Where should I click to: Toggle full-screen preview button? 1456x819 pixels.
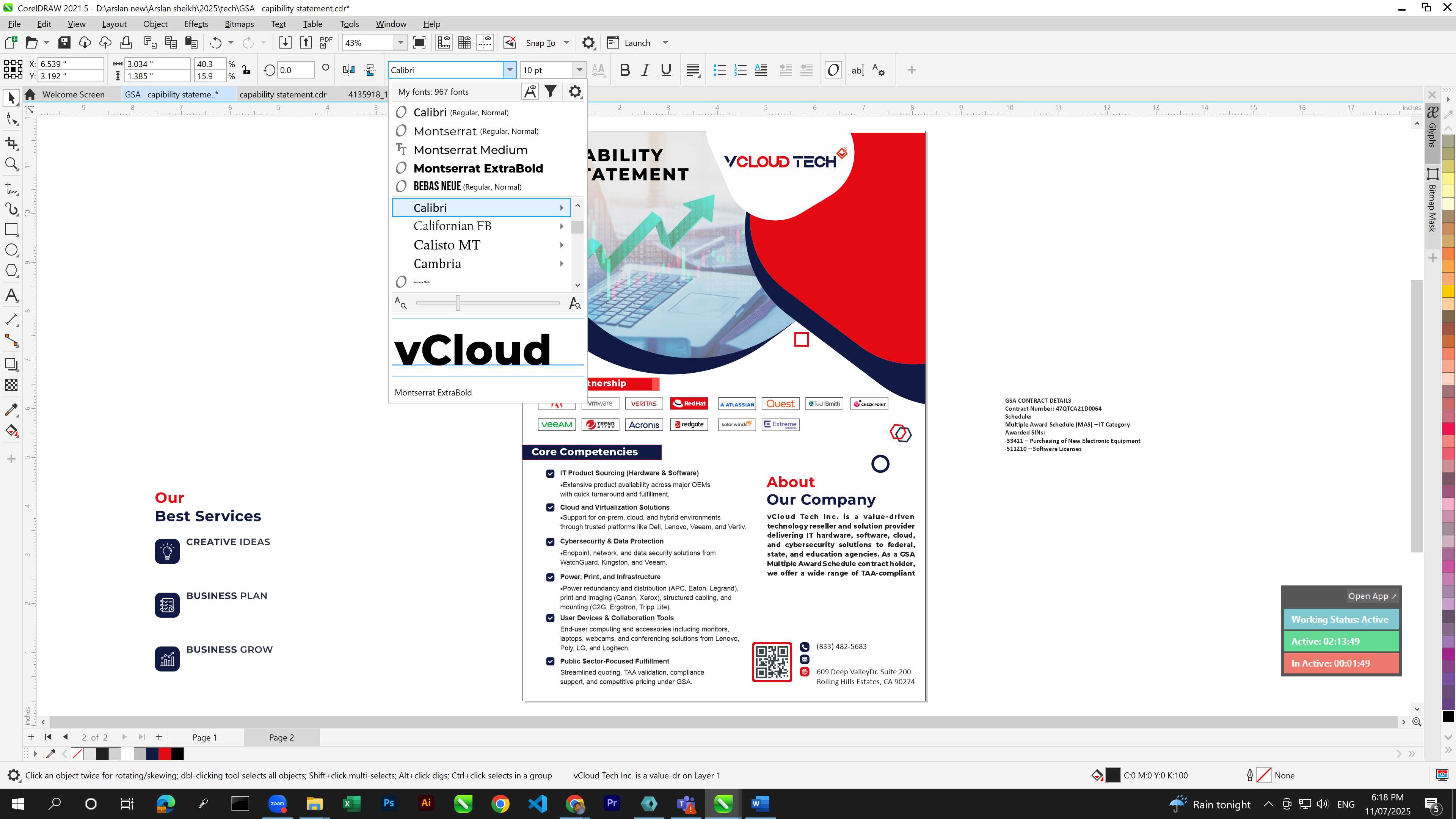419,42
